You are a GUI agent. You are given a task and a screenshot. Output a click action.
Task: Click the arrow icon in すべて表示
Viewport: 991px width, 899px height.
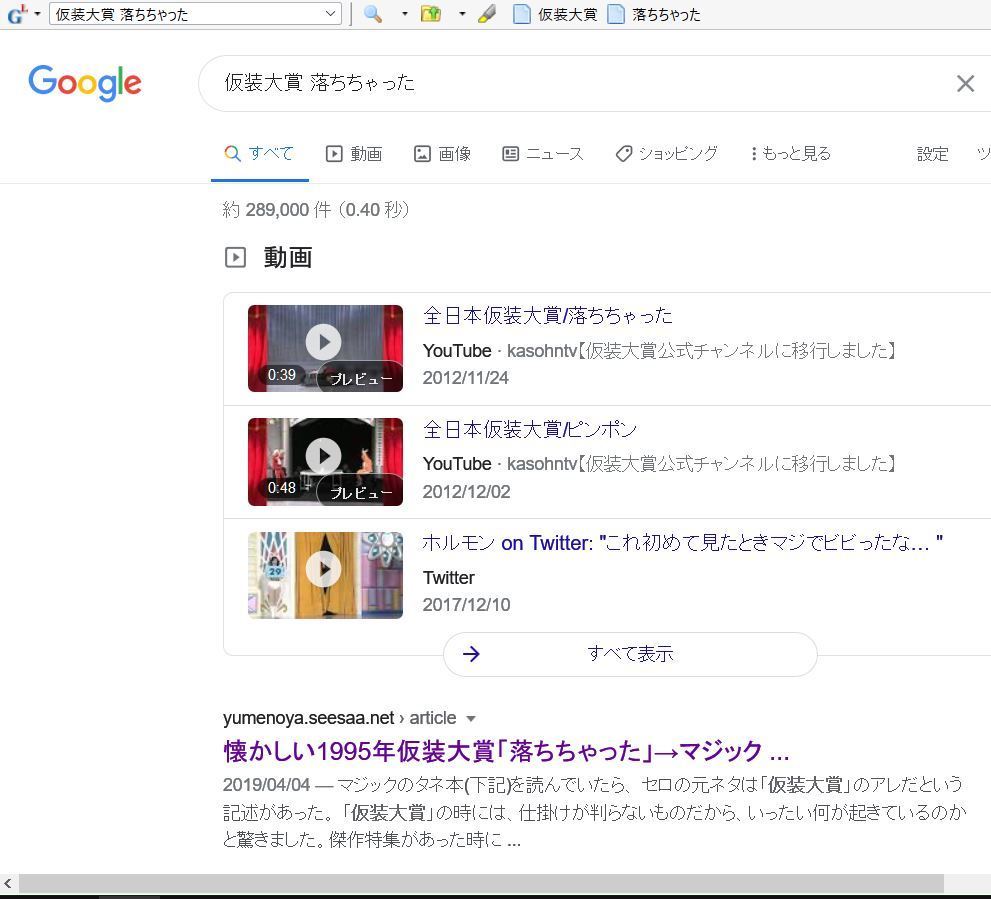pos(471,654)
